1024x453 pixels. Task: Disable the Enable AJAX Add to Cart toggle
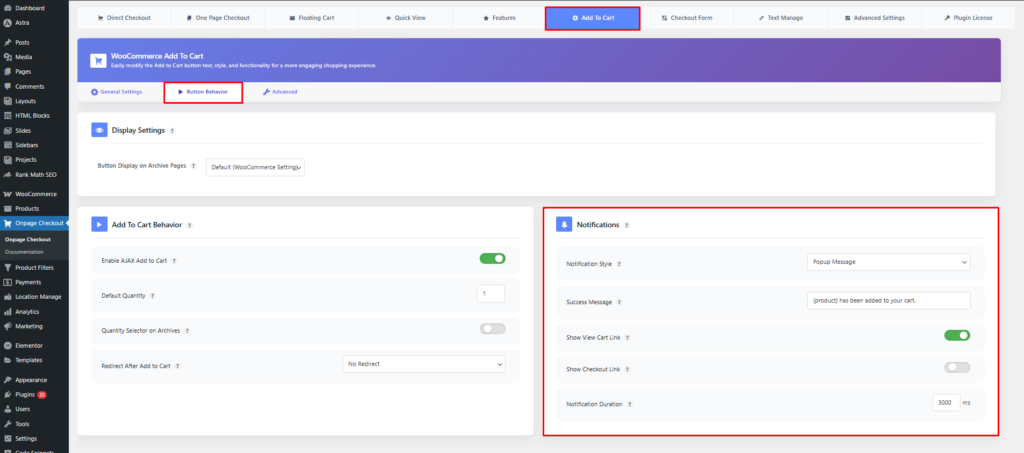coord(492,259)
